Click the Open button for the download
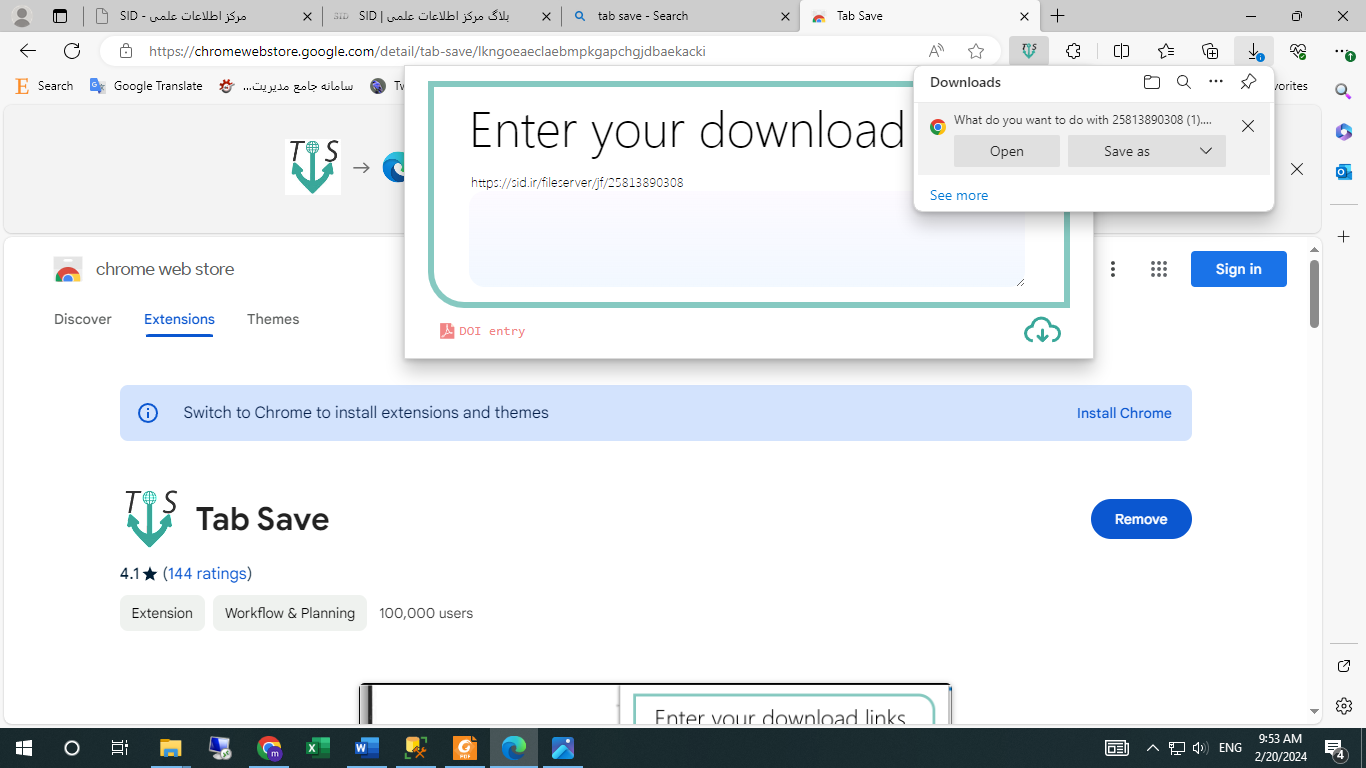The height and width of the screenshot is (768, 1366). pos(1007,151)
